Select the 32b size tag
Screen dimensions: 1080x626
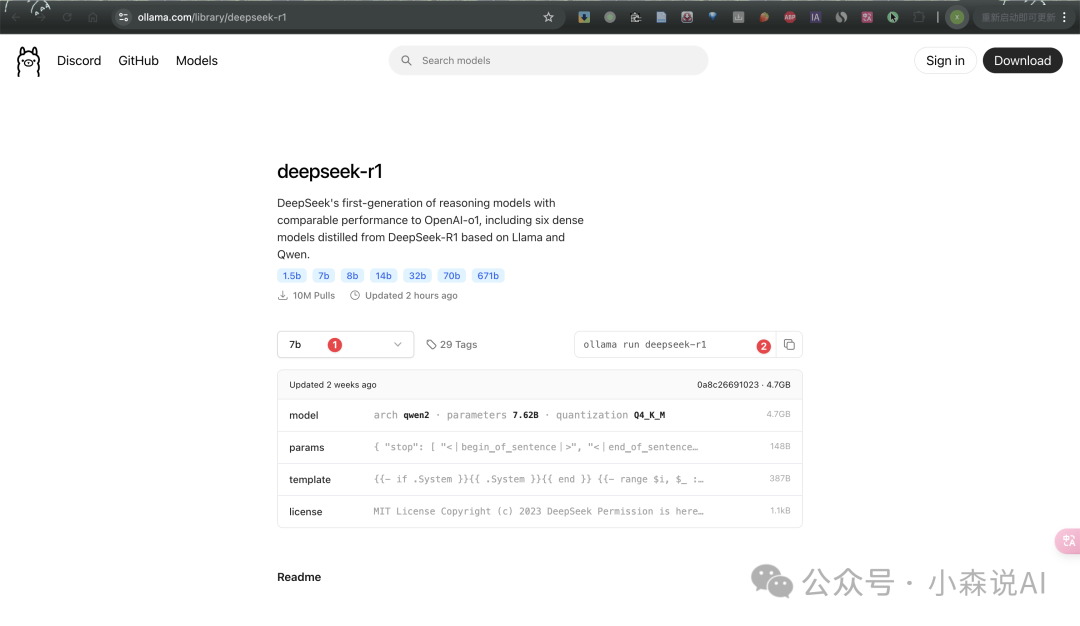click(417, 275)
